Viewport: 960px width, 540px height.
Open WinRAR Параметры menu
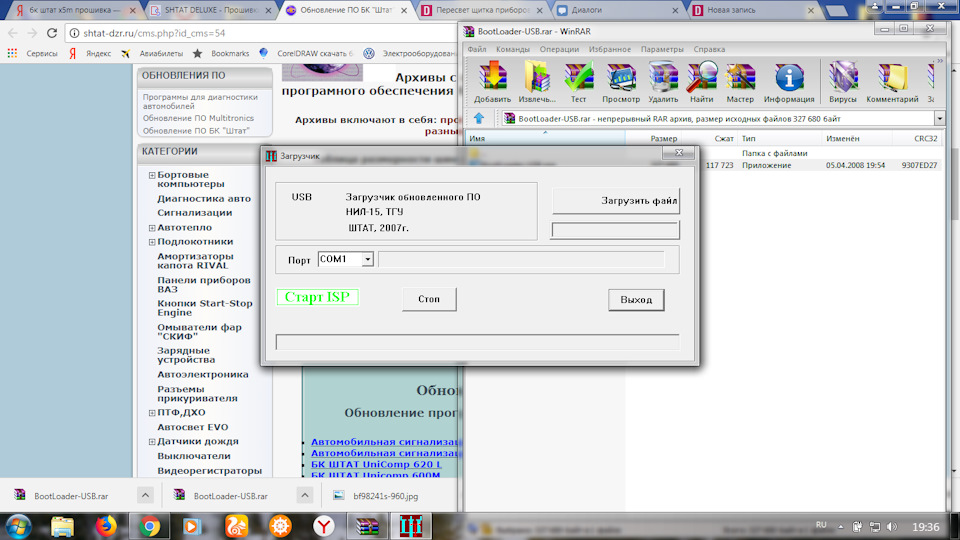coord(662,49)
